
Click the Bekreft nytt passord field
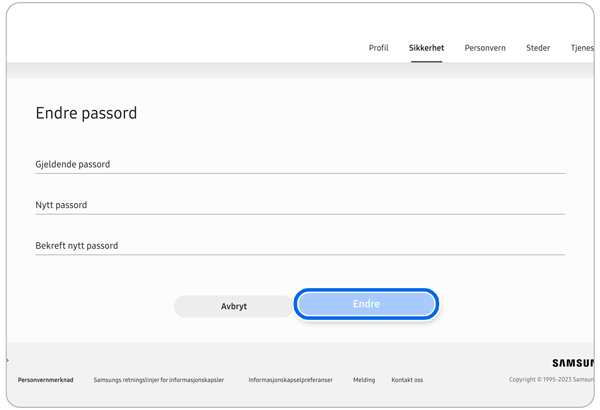tap(300, 246)
